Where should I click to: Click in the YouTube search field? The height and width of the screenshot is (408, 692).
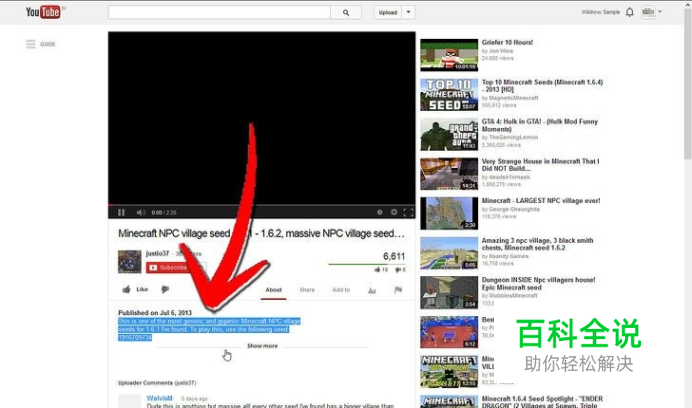pyautogui.click(x=219, y=12)
